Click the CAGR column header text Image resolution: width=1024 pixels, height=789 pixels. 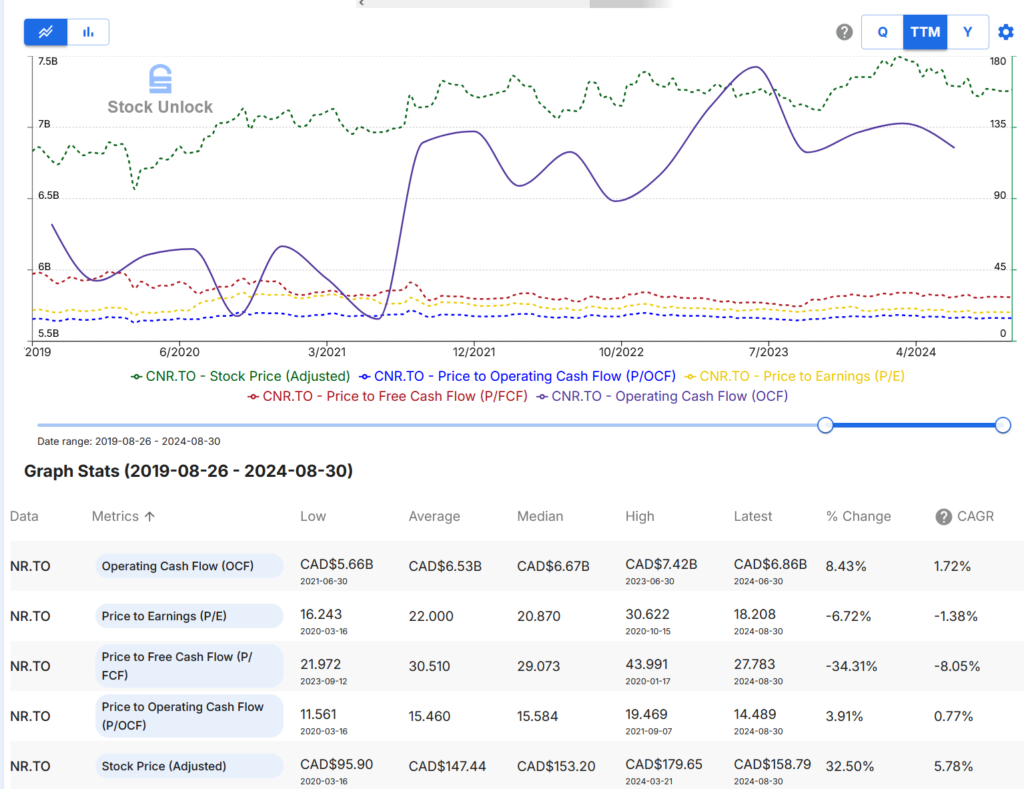[x=975, y=516]
